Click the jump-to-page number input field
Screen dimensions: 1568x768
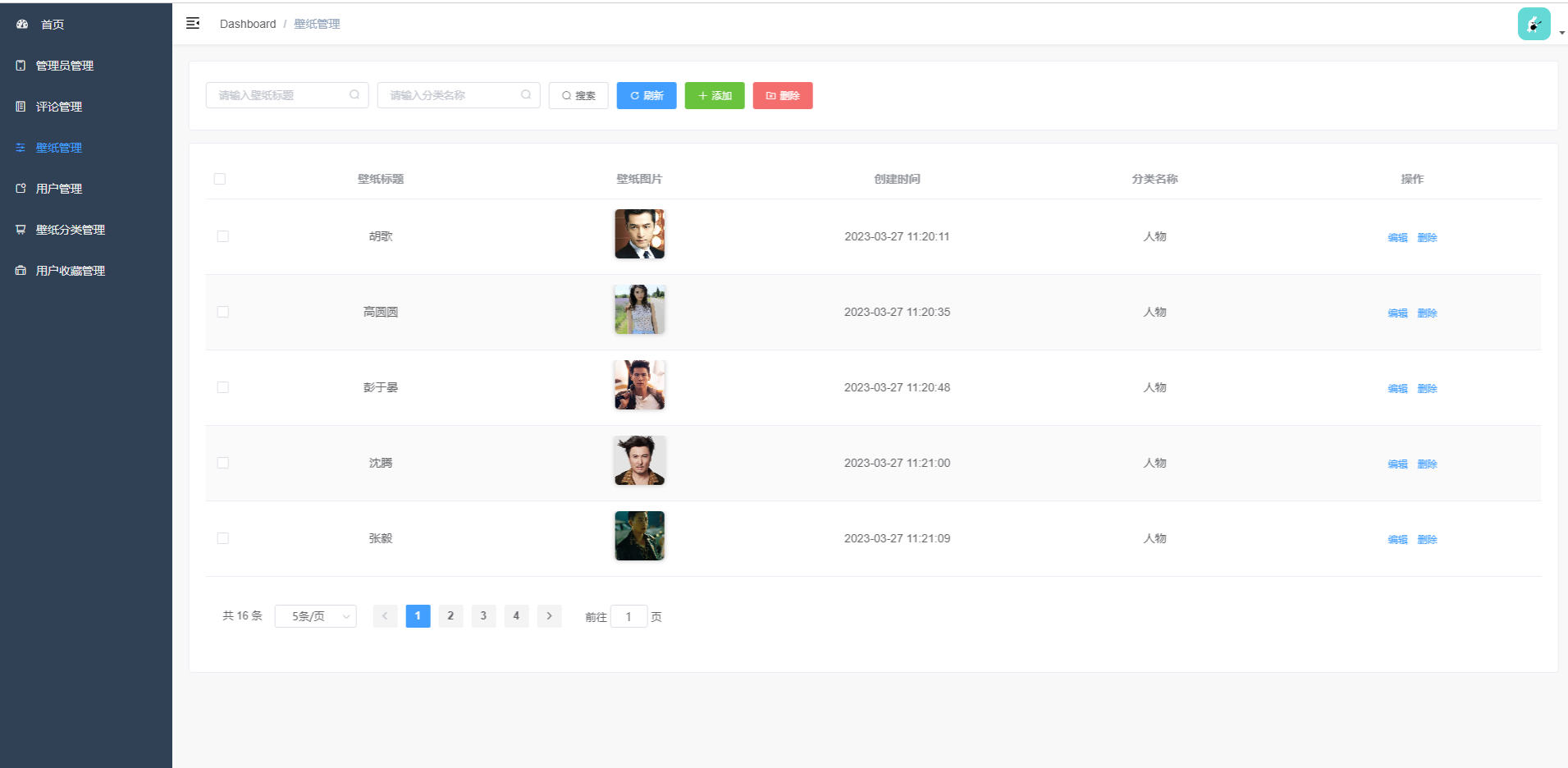point(629,617)
